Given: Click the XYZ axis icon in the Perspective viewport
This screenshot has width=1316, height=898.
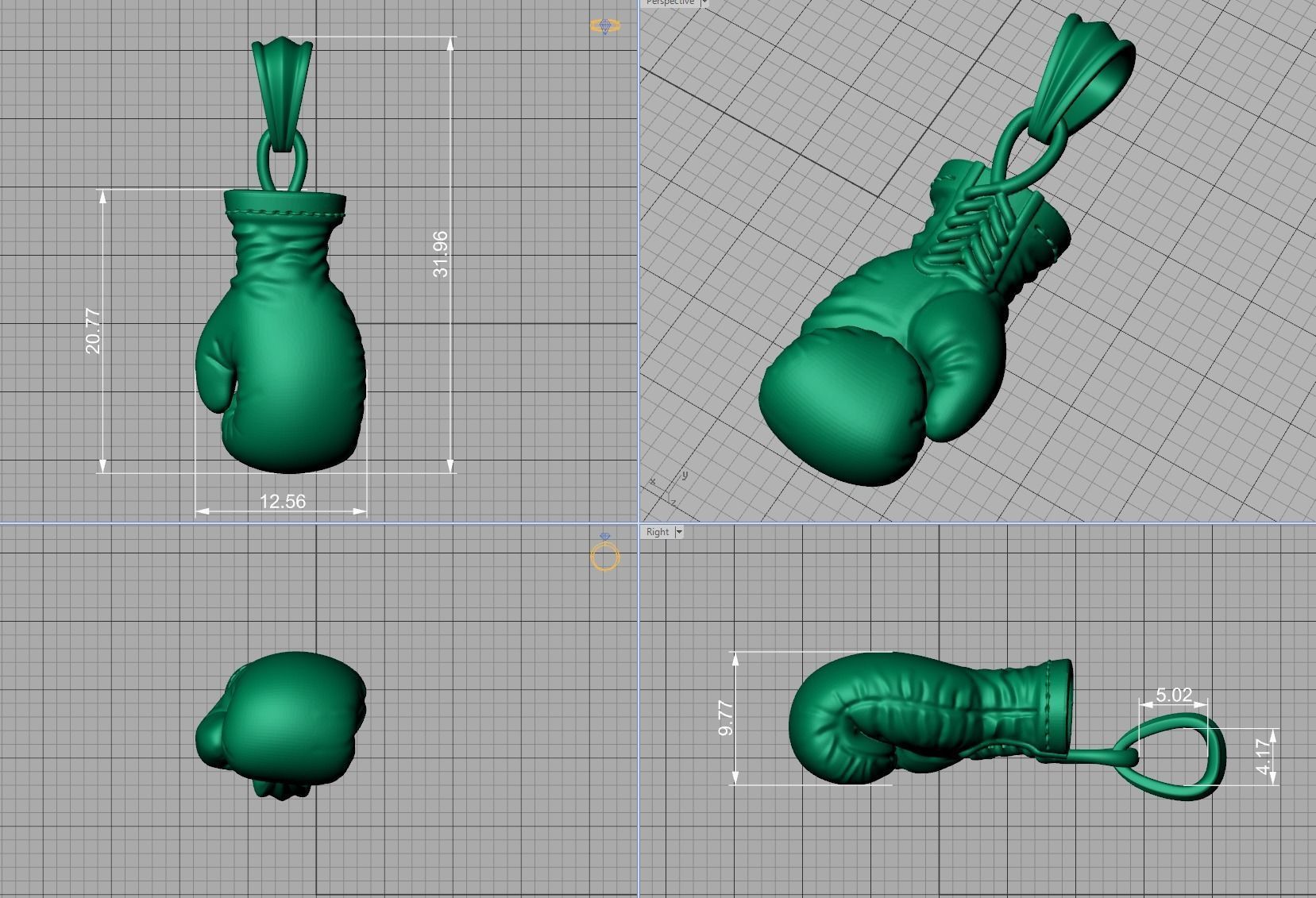Looking at the screenshot, I should (x=667, y=488).
